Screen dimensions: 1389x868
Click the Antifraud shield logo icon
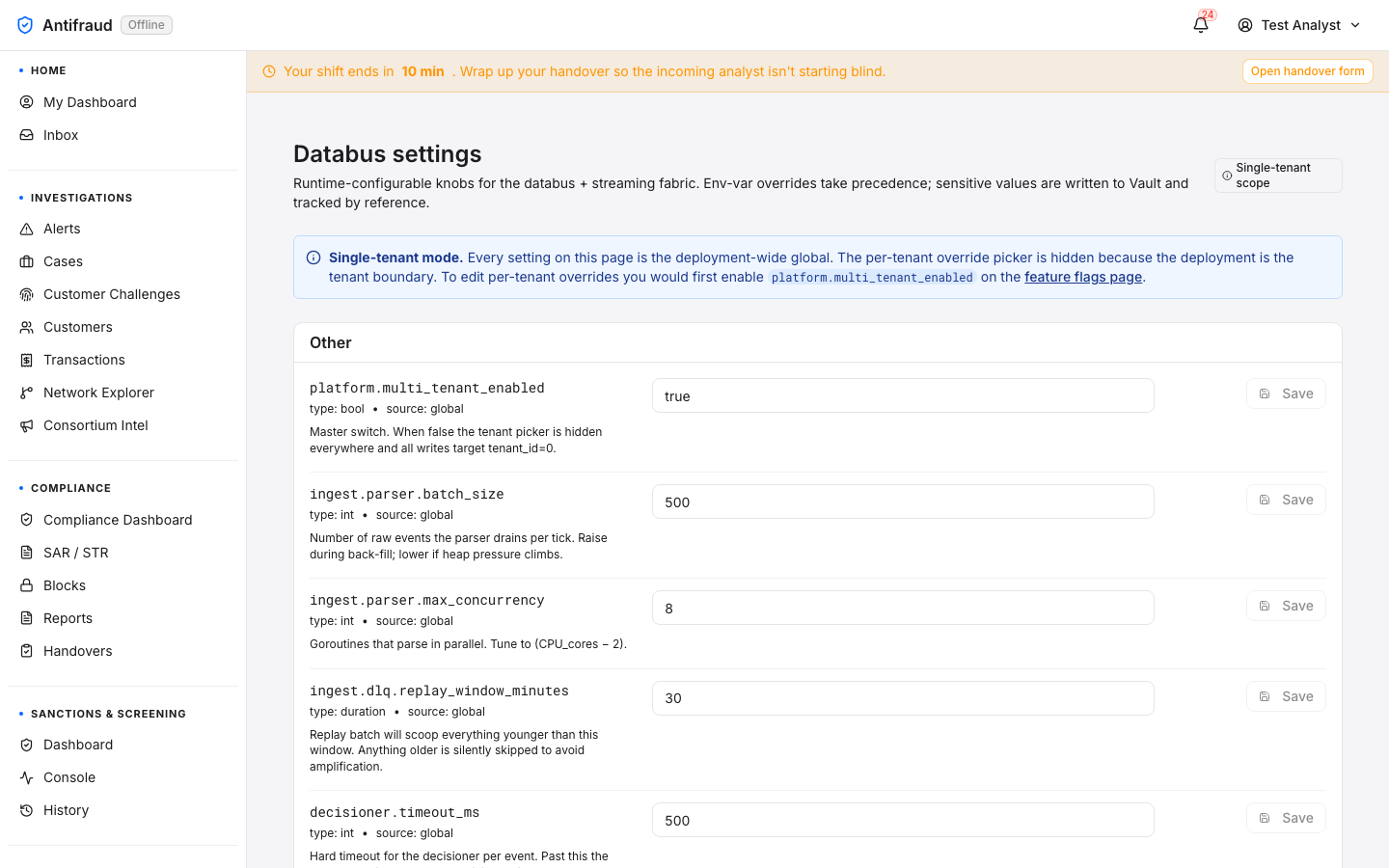(x=25, y=25)
